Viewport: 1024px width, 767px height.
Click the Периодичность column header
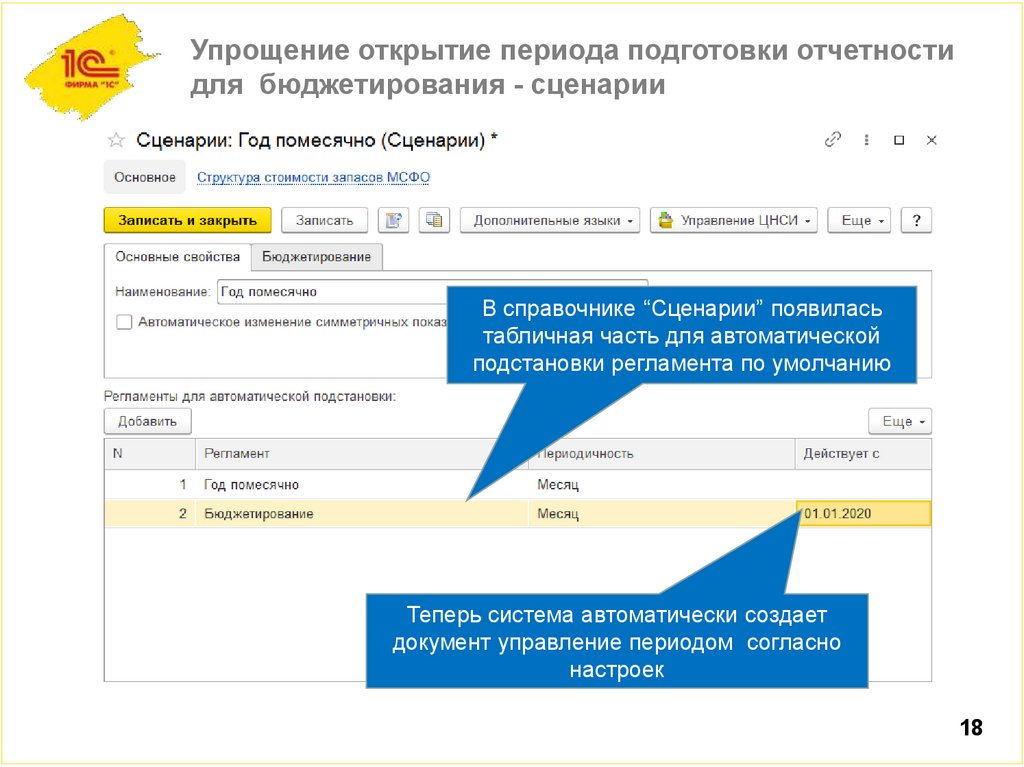pyautogui.click(x=662, y=453)
